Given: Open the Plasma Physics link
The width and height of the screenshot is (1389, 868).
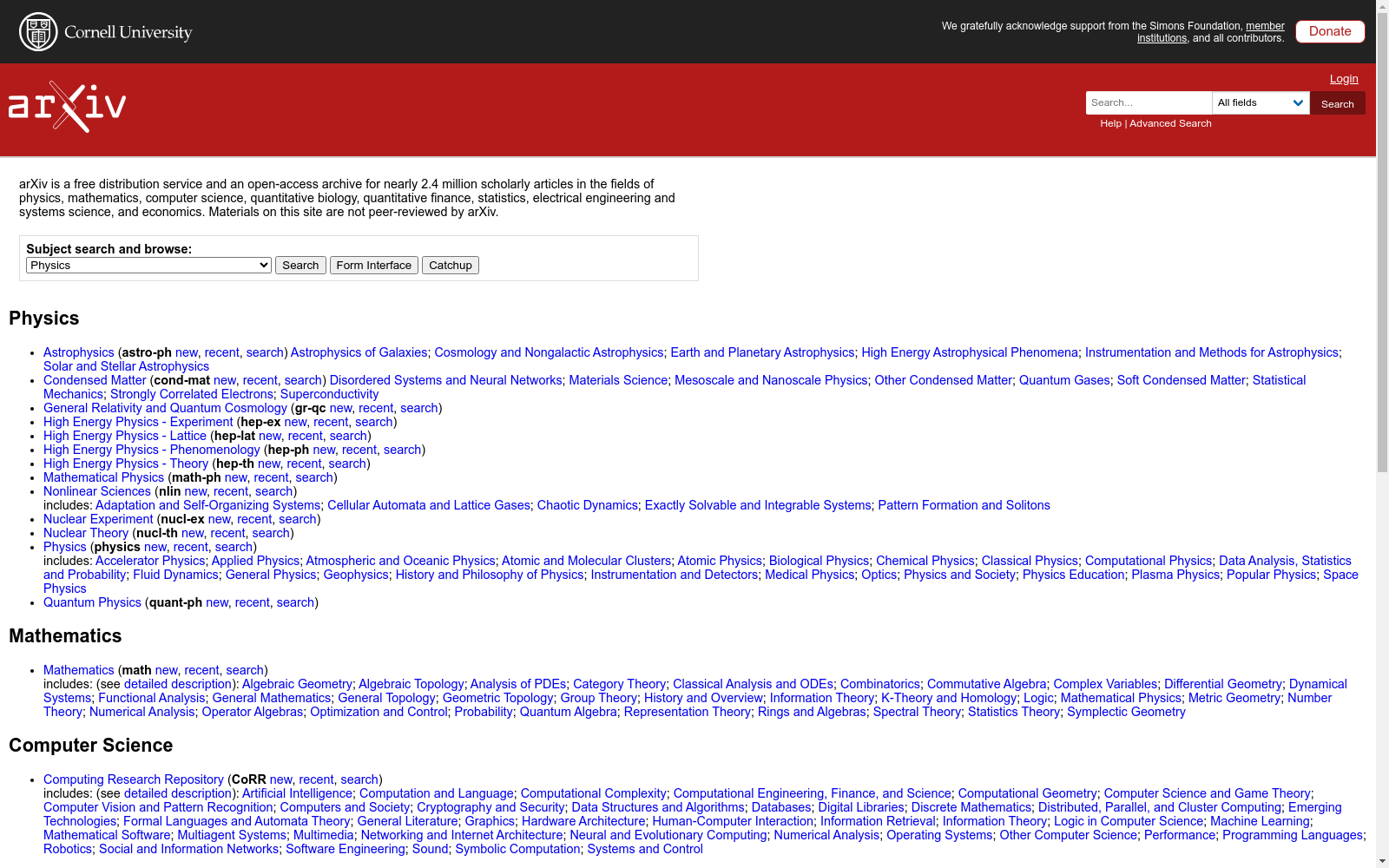Looking at the screenshot, I should 1175,575.
